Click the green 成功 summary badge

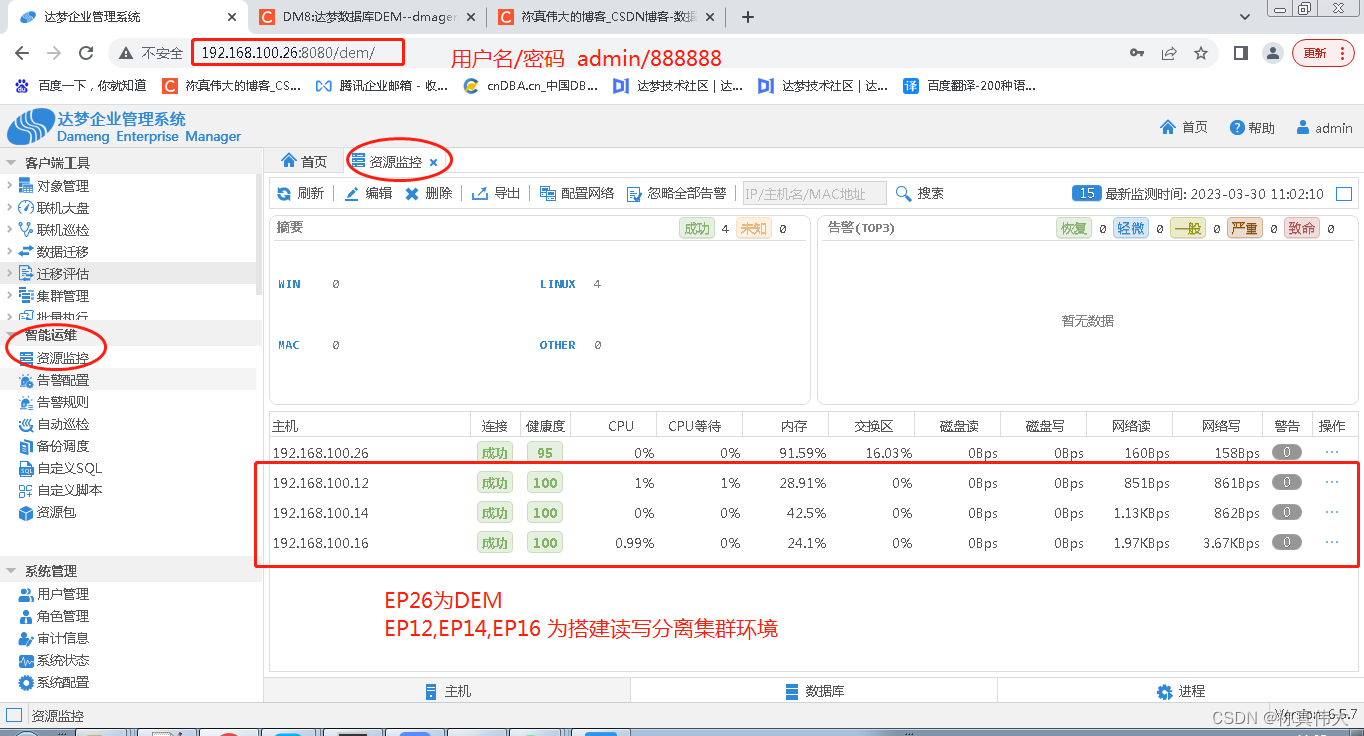point(696,228)
